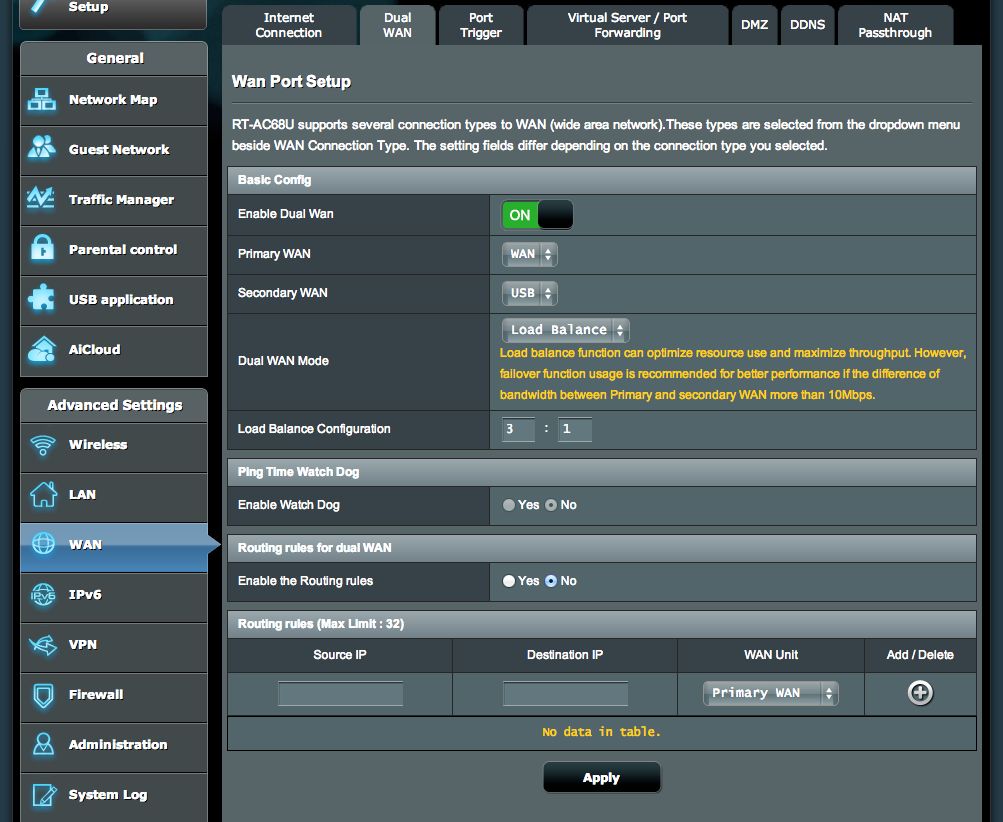Click the IPv6 globe icon
This screenshot has height=822, width=1003.
tap(43, 594)
